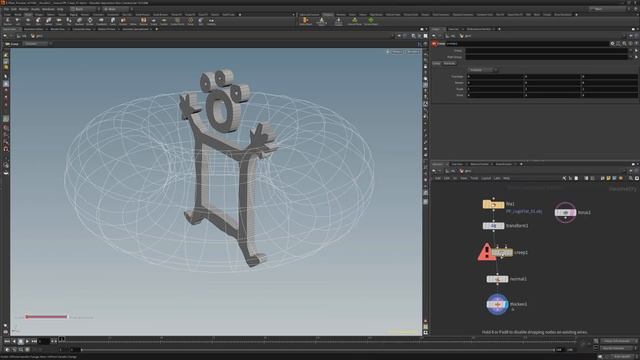Click the back arrow in network path bar
Viewport: 640px width, 360px height.
(x=434, y=171)
